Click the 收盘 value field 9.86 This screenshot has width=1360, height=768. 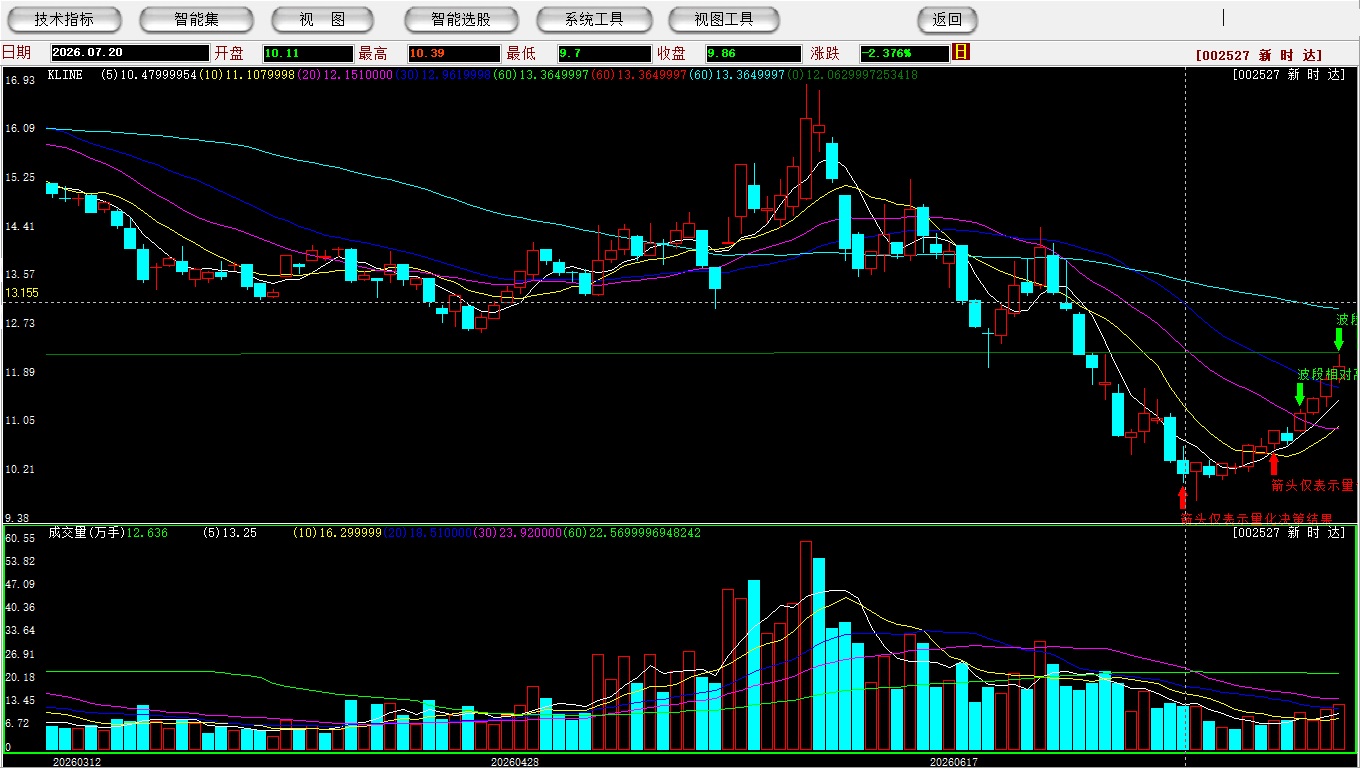pos(753,53)
